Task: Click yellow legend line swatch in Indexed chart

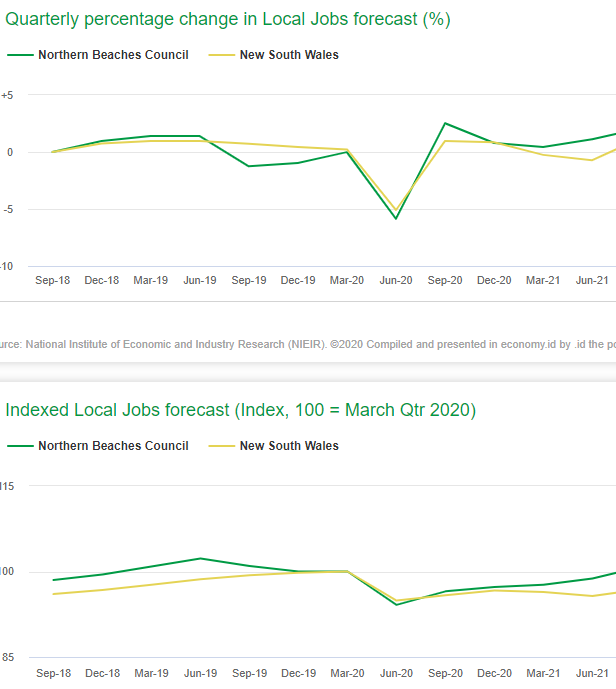Action: coord(221,446)
